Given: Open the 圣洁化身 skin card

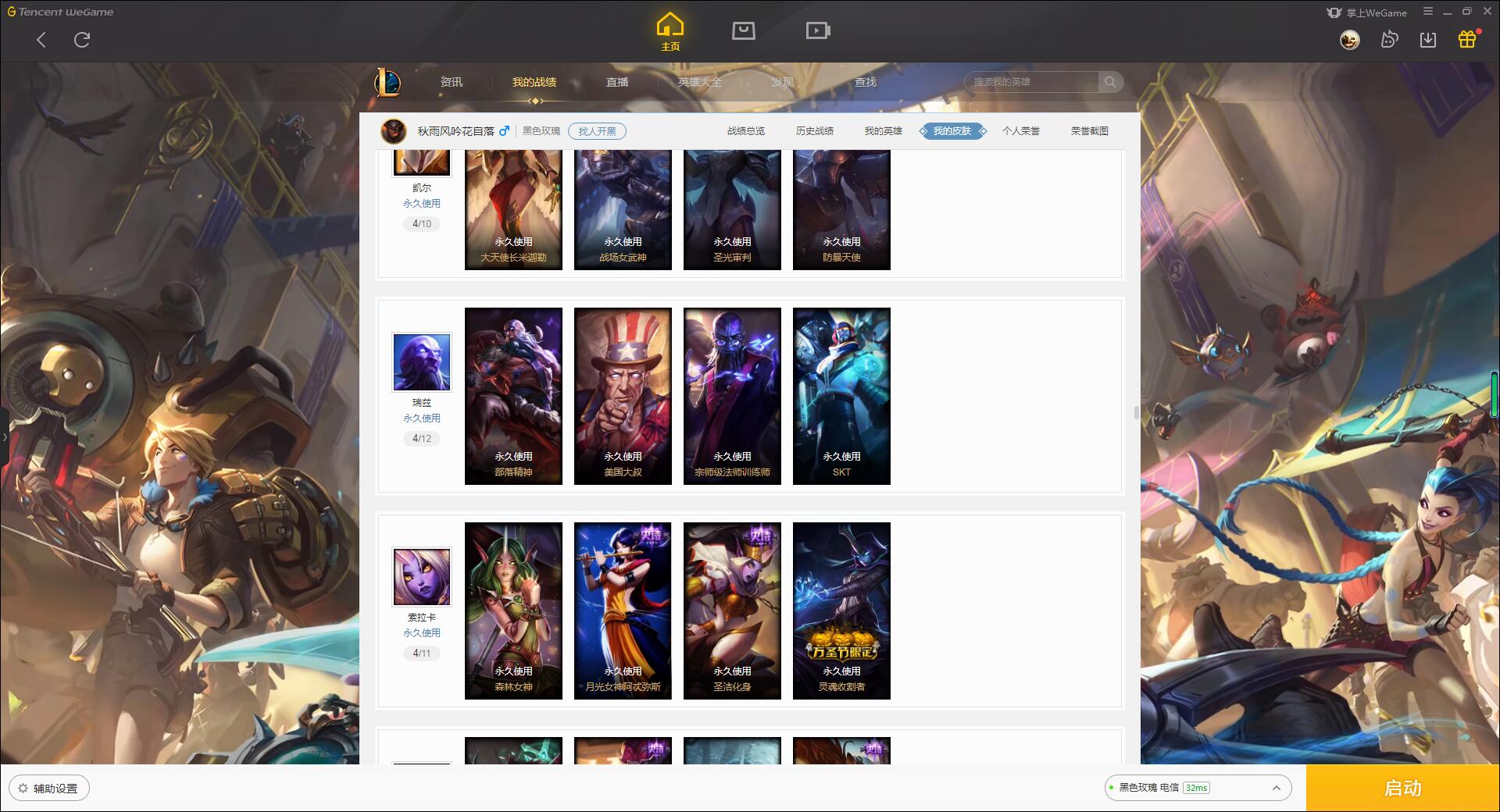Looking at the screenshot, I should [732, 611].
